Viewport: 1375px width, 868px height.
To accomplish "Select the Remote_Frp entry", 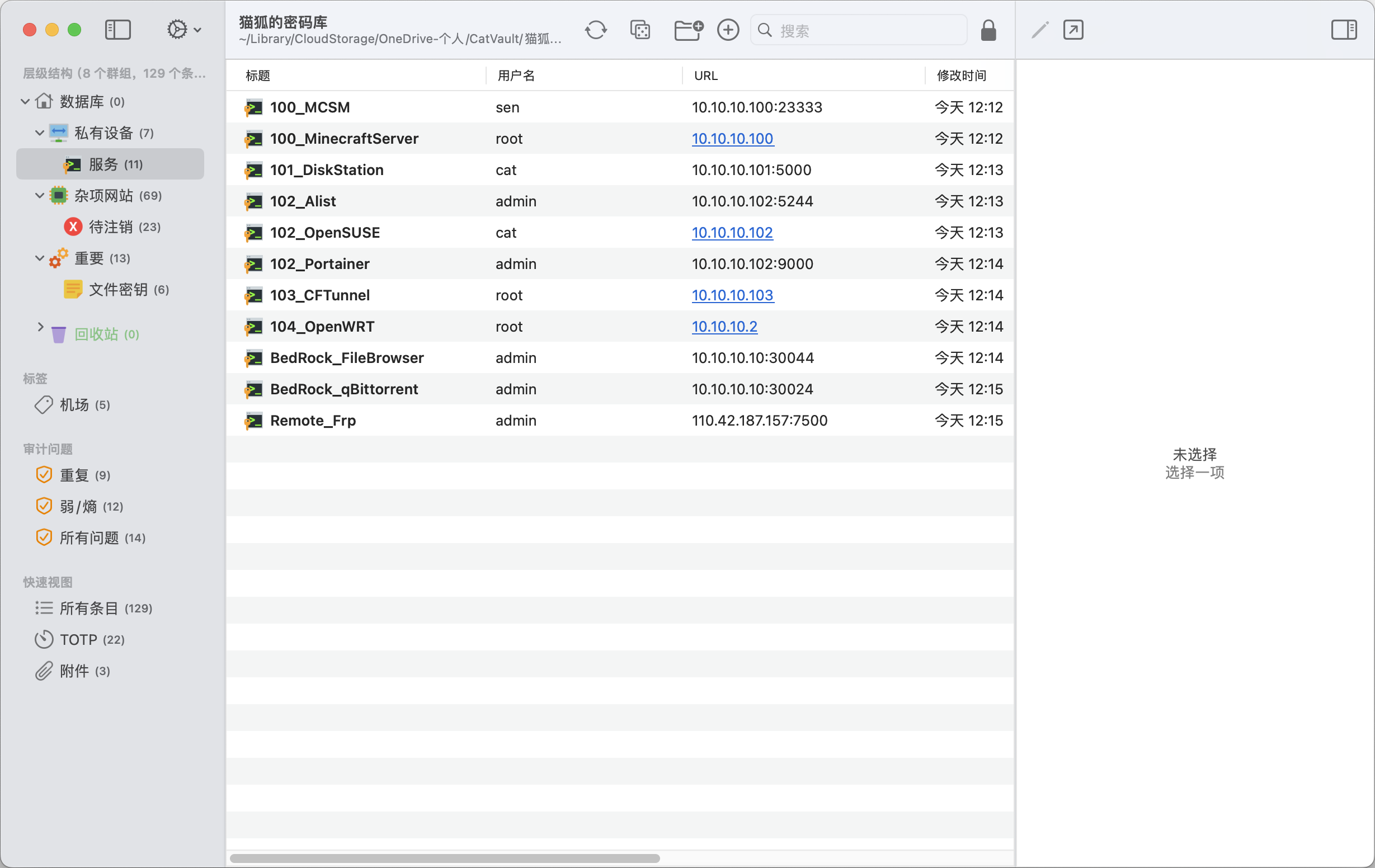I will 620,421.
